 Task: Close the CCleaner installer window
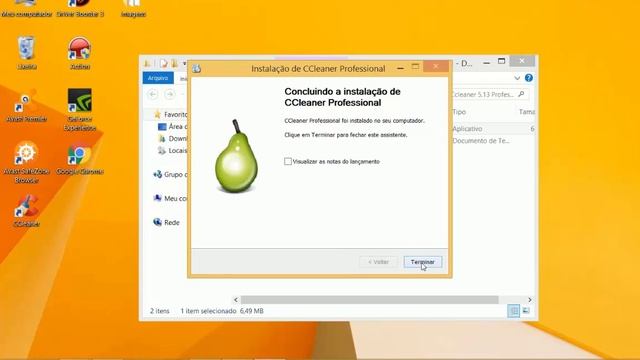(436, 67)
